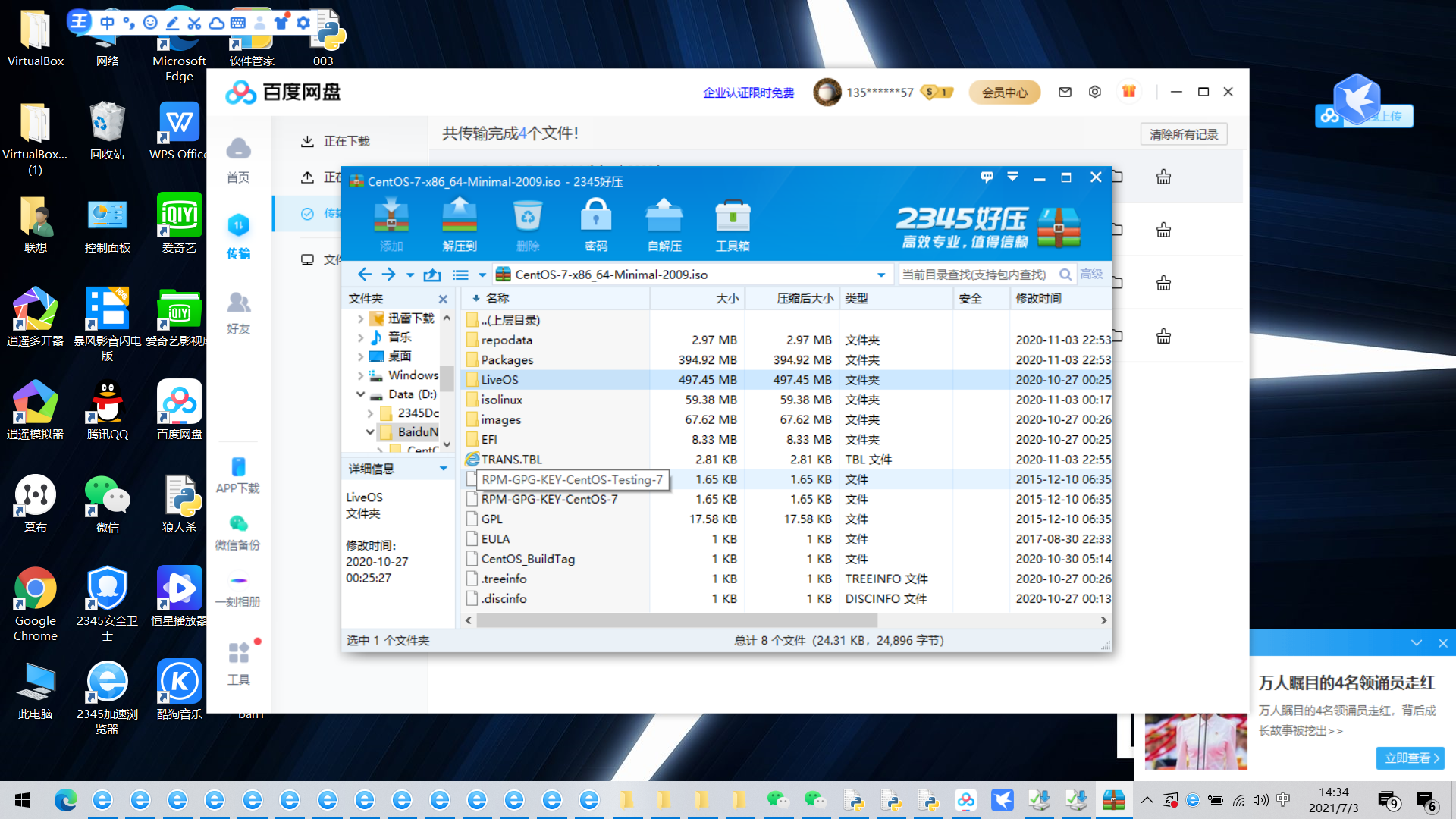Select the Packages folder row
1456x819 pixels.
786,360
